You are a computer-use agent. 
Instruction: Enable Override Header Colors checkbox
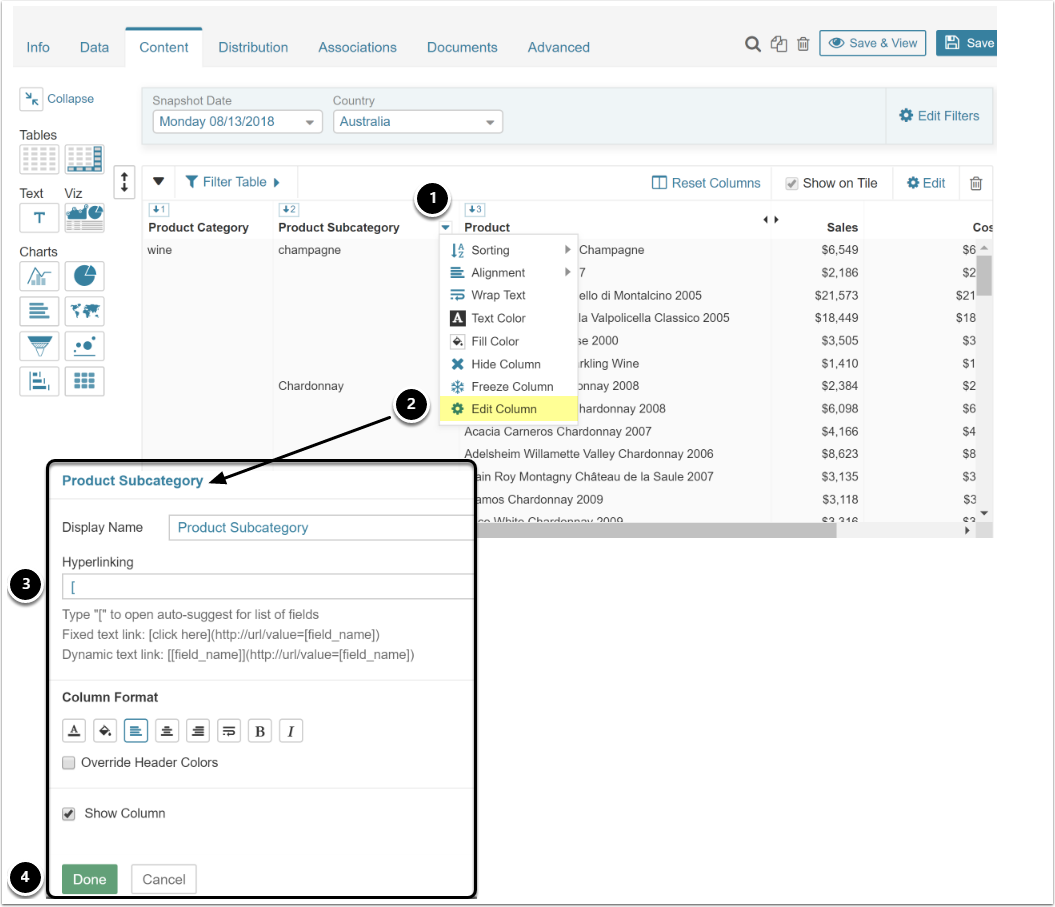pos(69,763)
